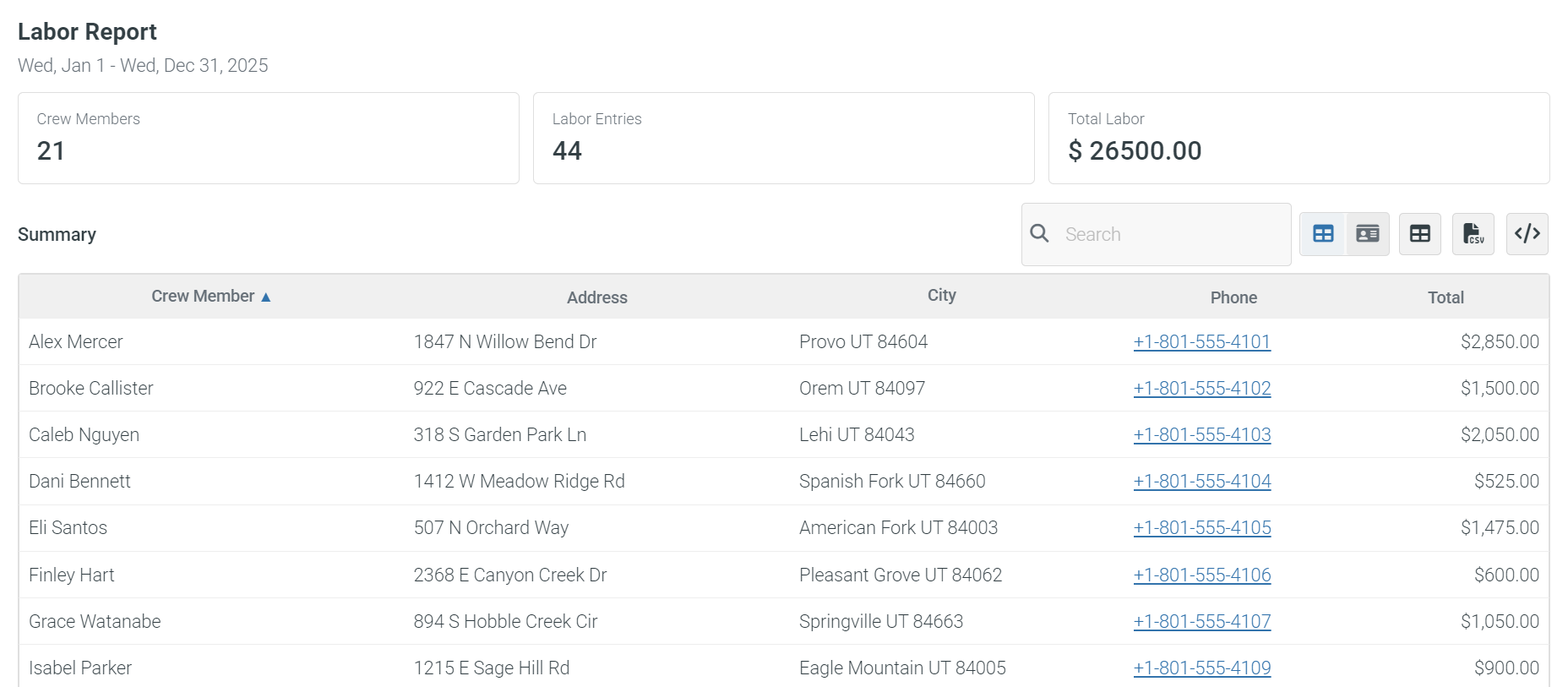Open phone link +1-801-555-4104
Screen dimensions: 1568x687
pos(1202,481)
